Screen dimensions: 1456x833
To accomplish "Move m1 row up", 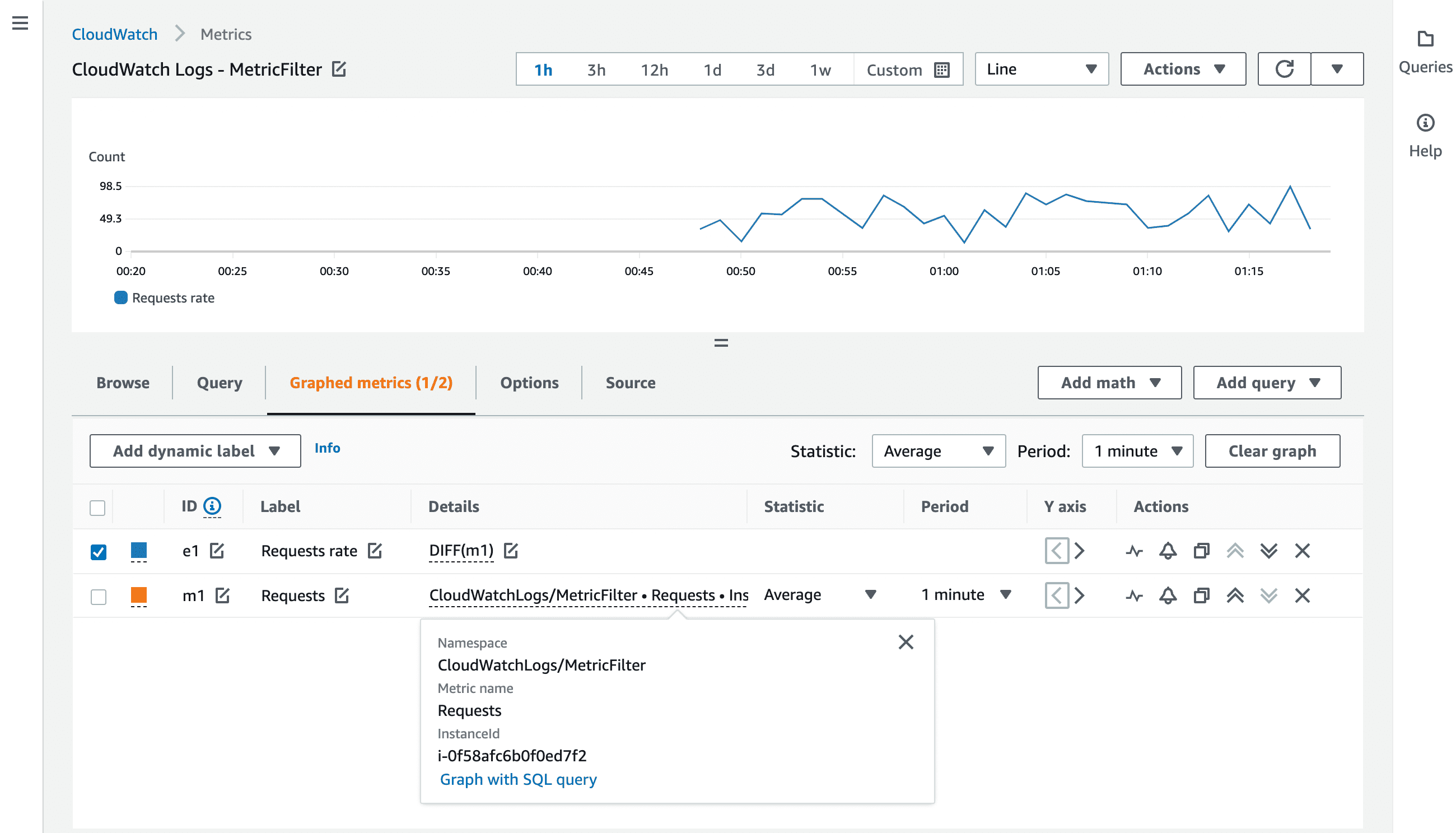I will pos(1235,595).
